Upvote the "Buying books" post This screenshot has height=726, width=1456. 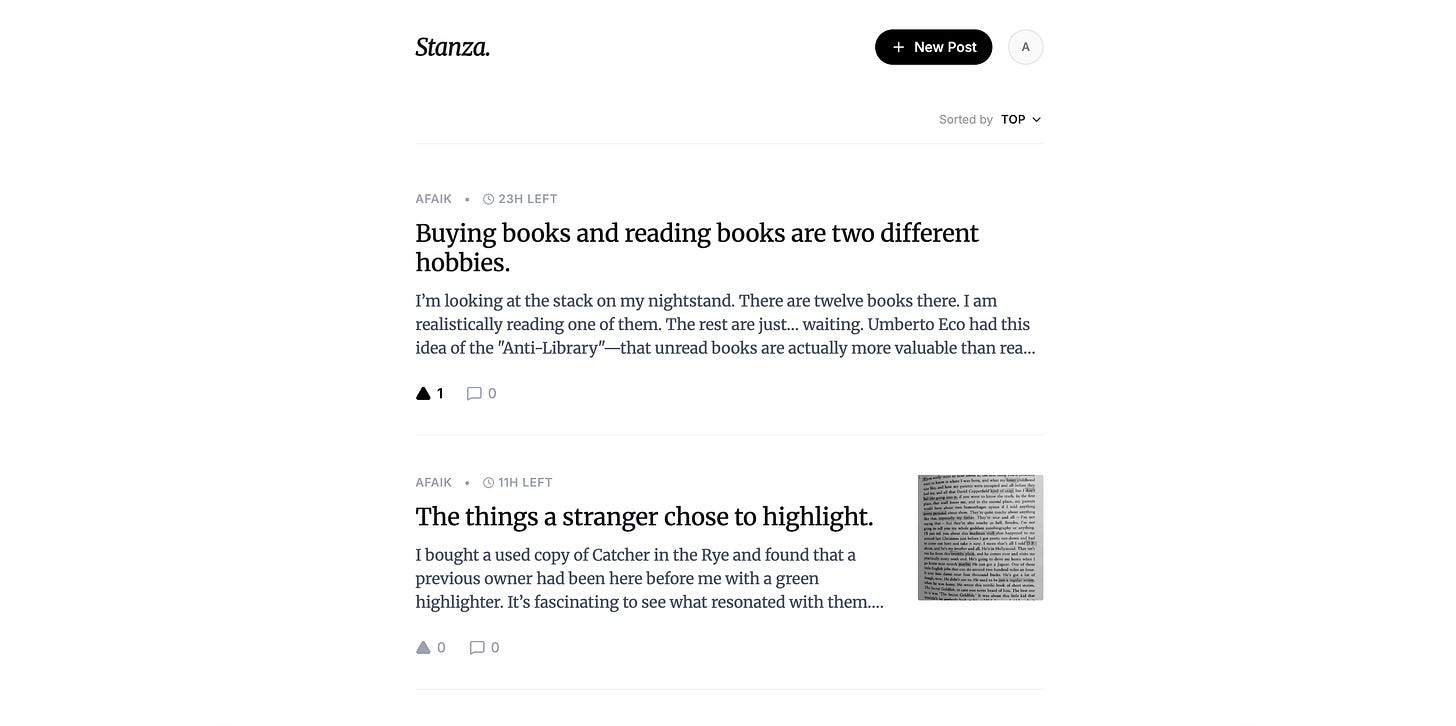[x=423, y=393]
